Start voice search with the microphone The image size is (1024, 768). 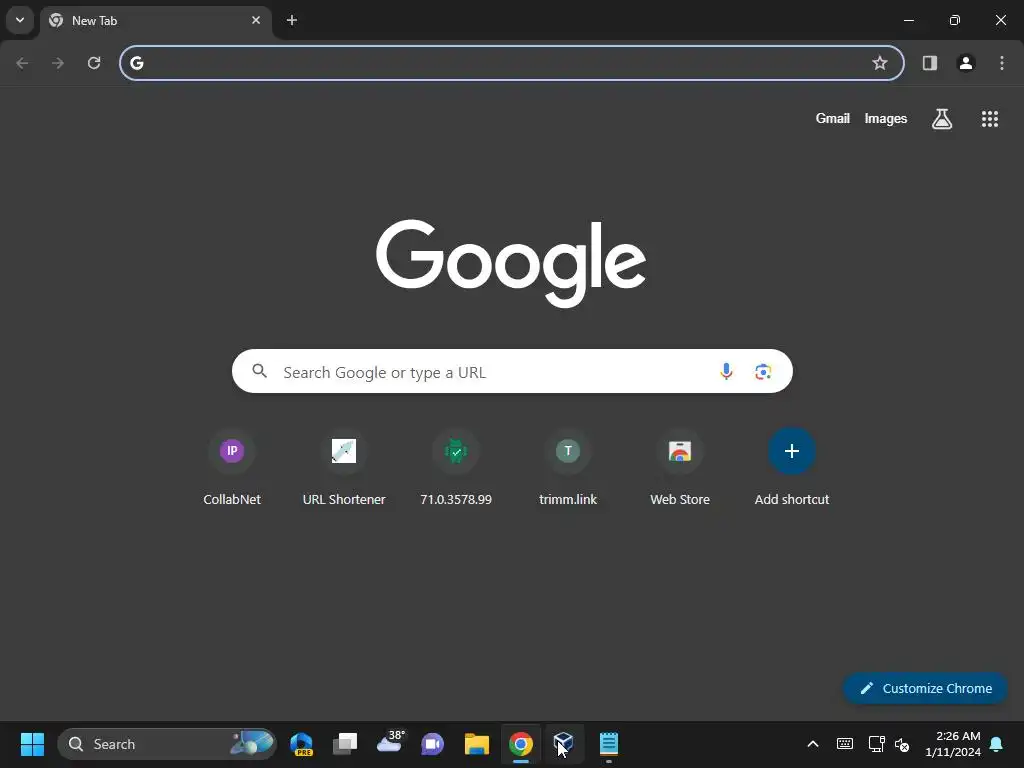(x=726, y=372)
